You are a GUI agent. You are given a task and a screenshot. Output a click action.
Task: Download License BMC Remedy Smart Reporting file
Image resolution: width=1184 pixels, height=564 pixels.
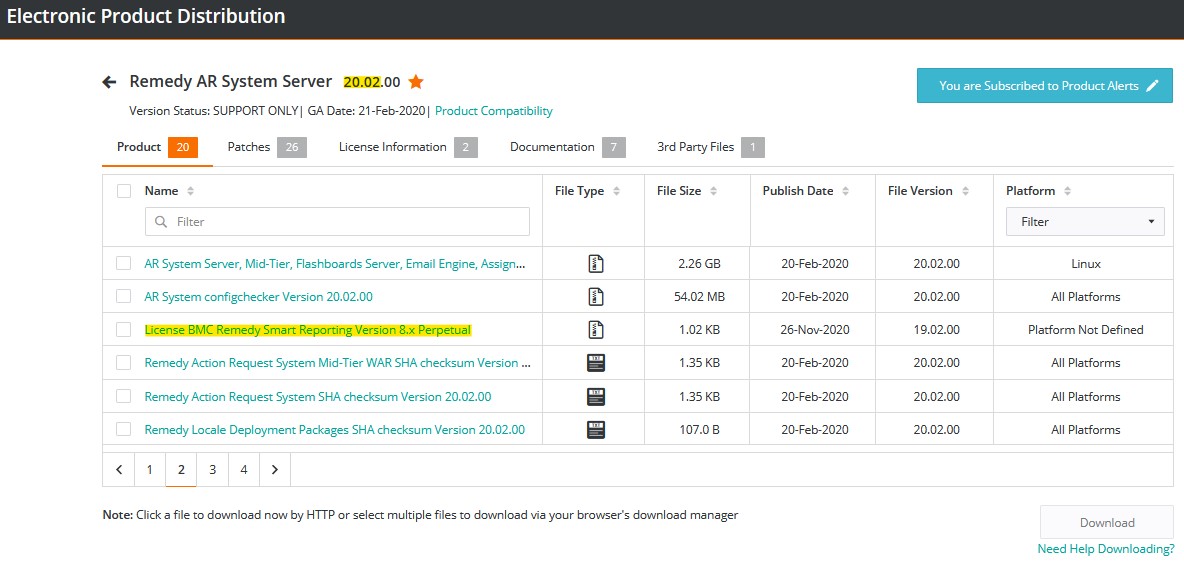307,330
